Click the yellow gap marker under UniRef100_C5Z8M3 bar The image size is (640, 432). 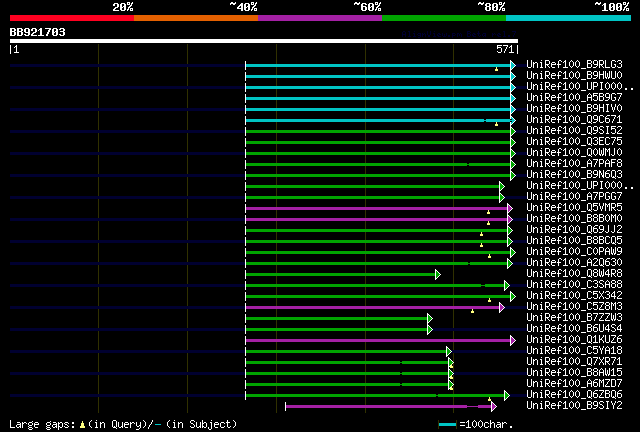click(473, 312)
